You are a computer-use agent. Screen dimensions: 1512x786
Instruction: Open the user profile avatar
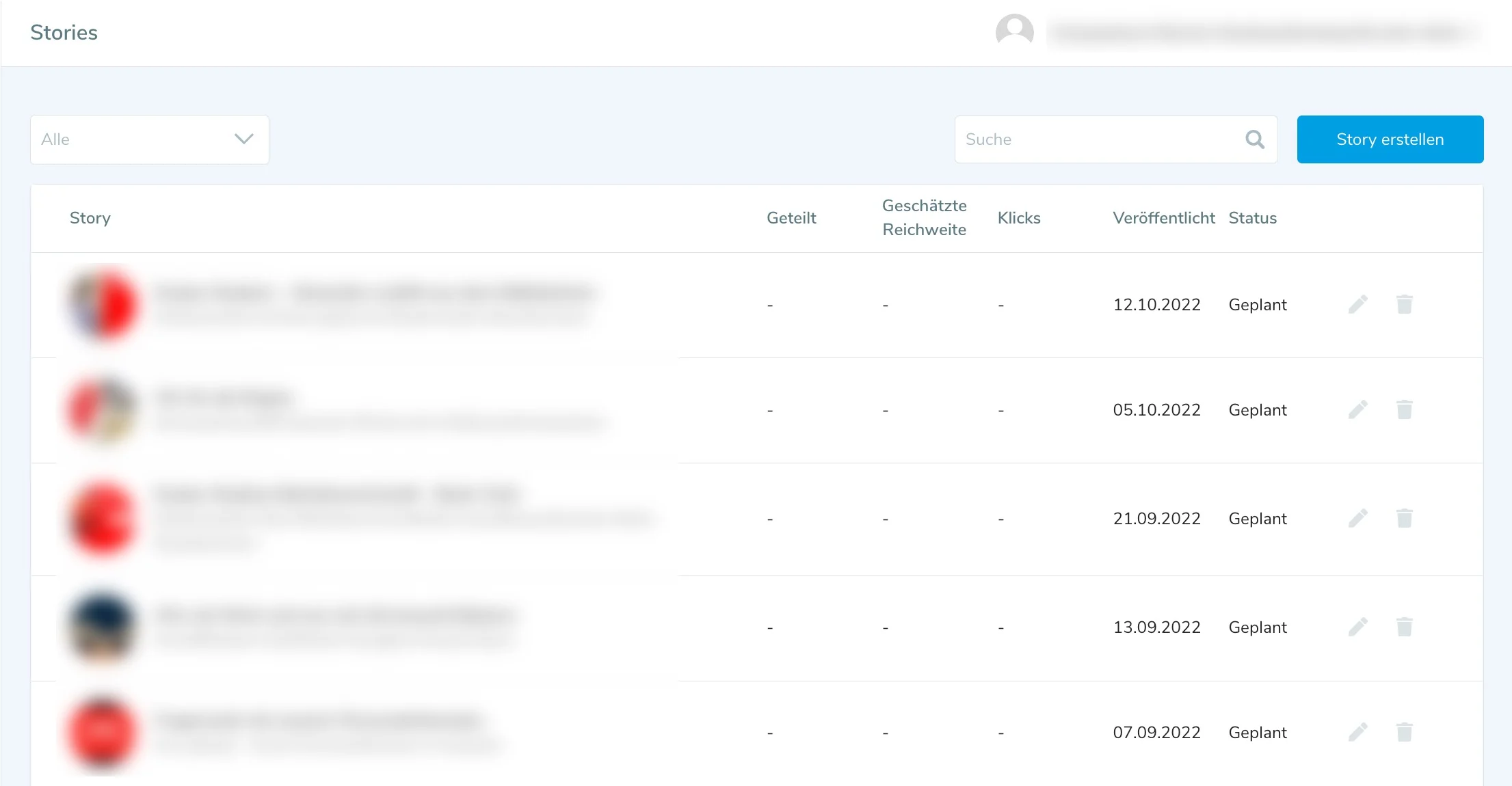(x=1014, y=31)
